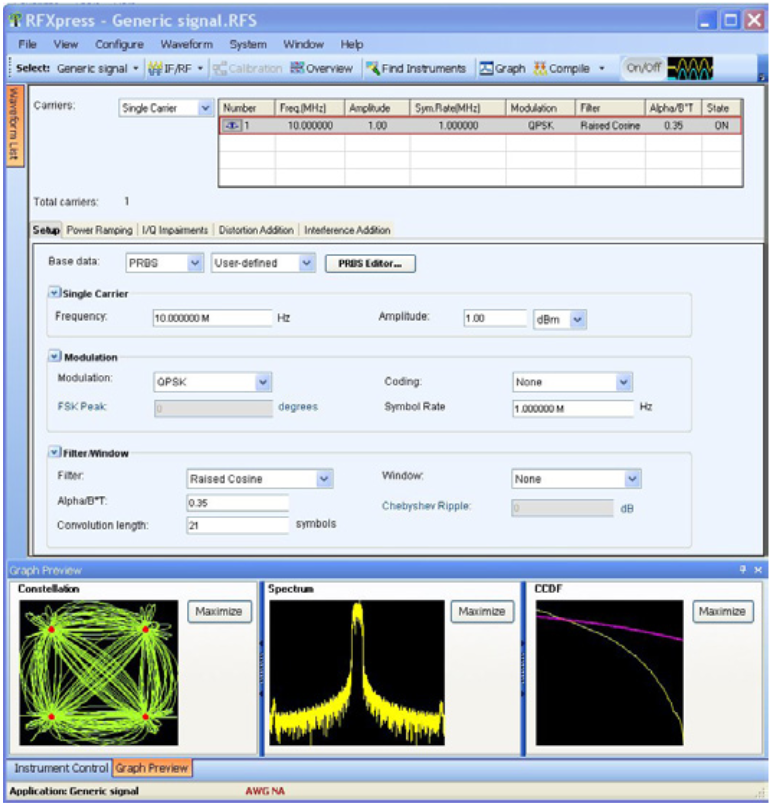Open Find Instruments tool
This screenshot has height=807, width=771.
click(416, 68)
